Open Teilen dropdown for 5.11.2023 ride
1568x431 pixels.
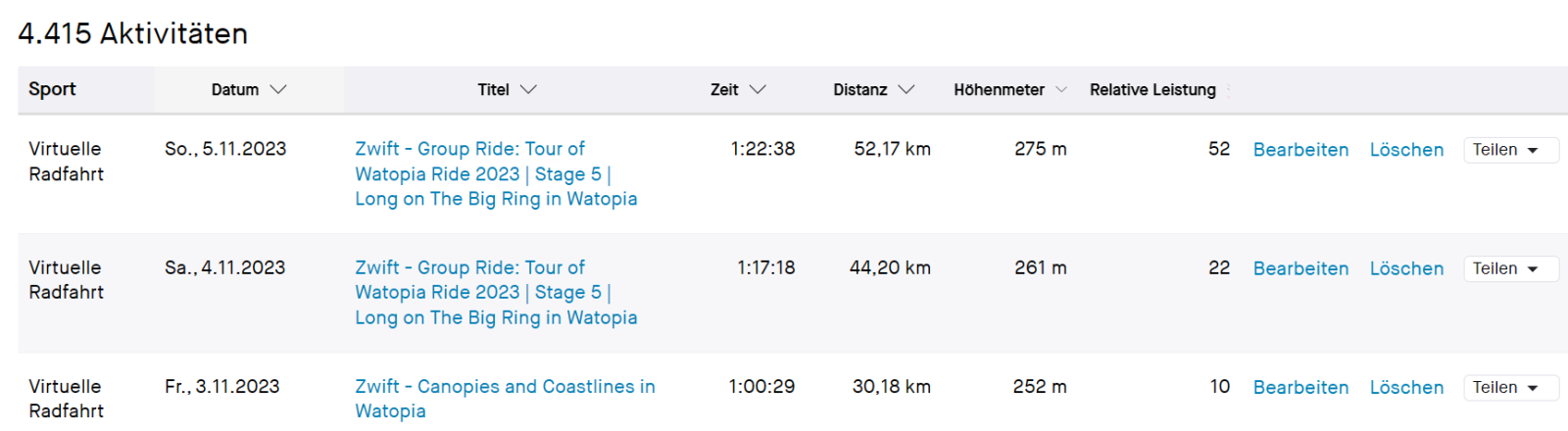tap(1509, 150)
